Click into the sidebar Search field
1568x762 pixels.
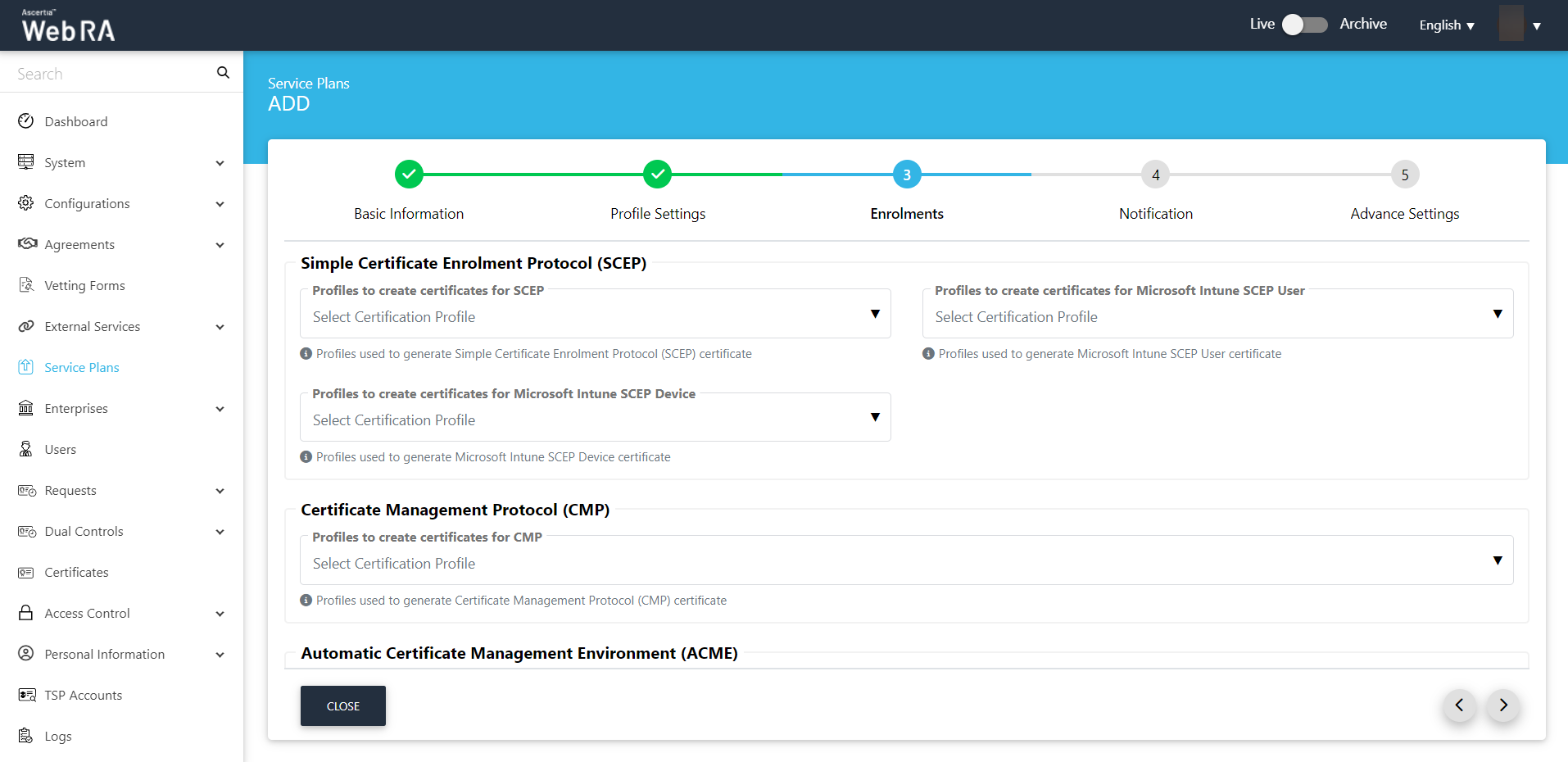coord(111,74)
